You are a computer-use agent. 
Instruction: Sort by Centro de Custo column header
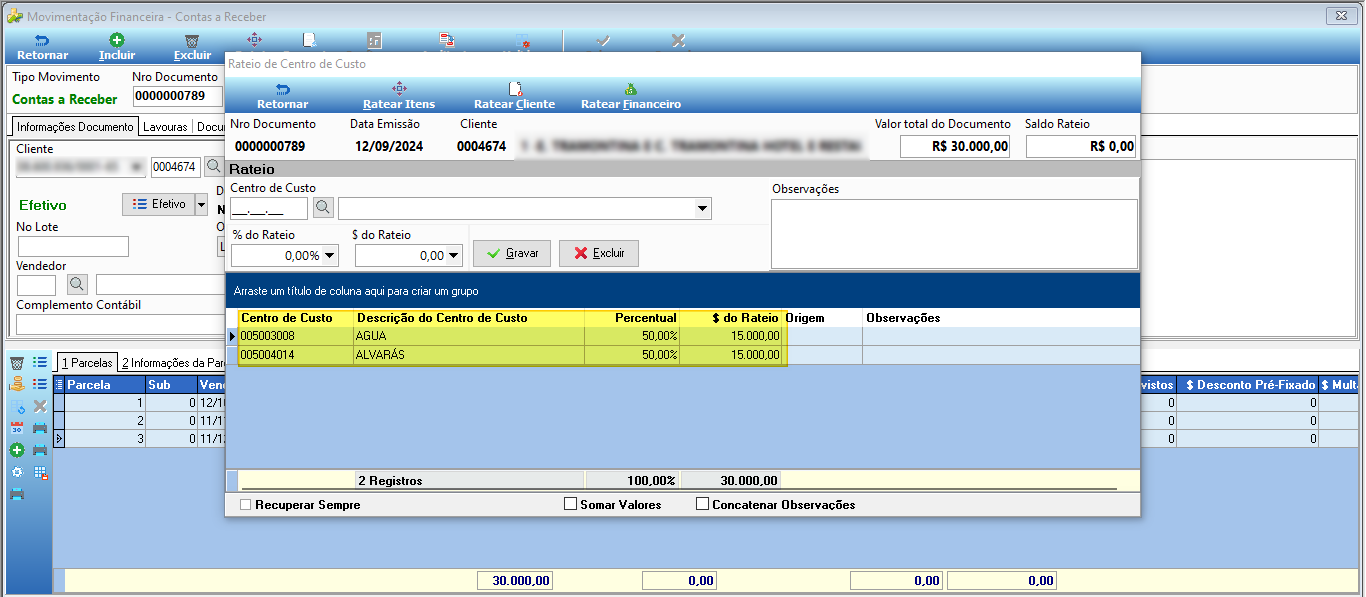point(295,318)
